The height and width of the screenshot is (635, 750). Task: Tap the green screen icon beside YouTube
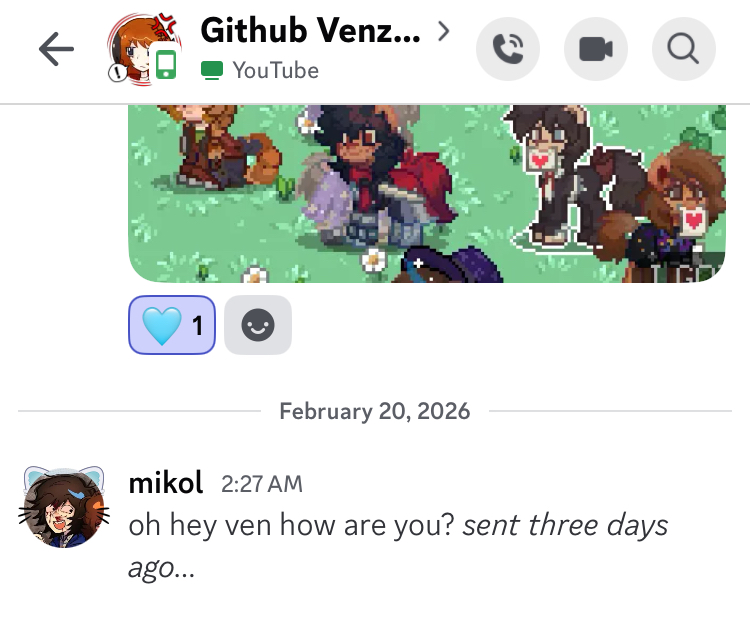211,71
